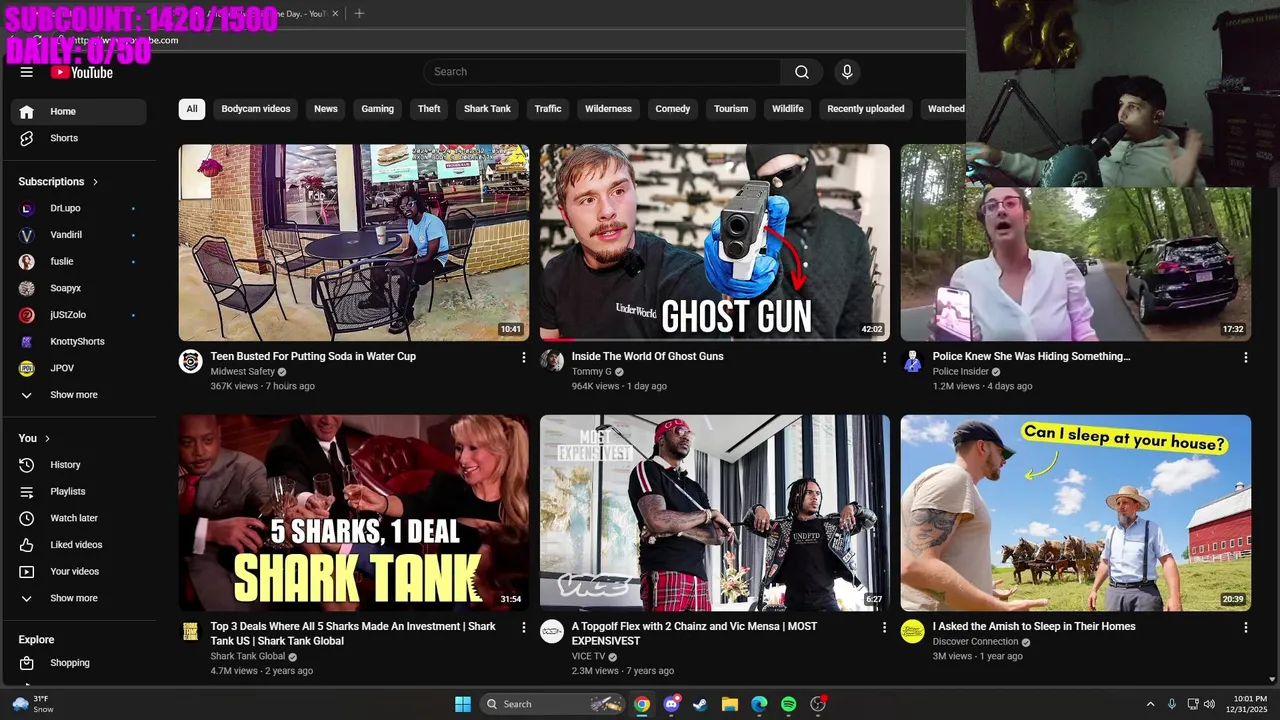1280x720 pixels.
Task: Open Home in the sidebar
Action: [79, 111]
